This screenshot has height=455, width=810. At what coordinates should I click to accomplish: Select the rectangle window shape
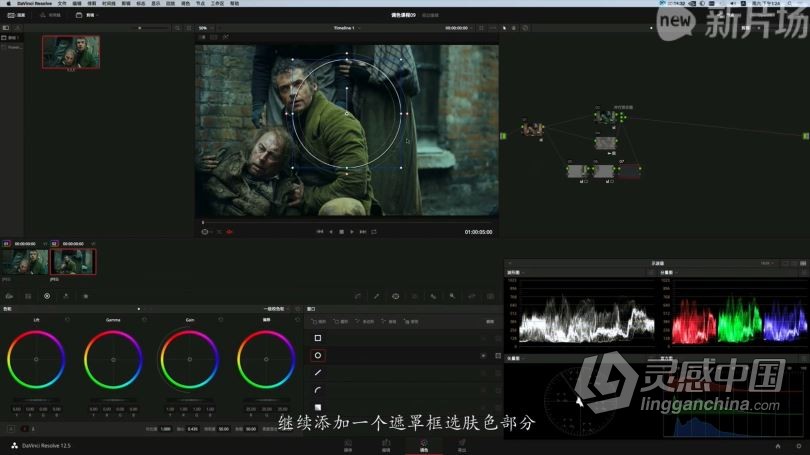[318, 338]
